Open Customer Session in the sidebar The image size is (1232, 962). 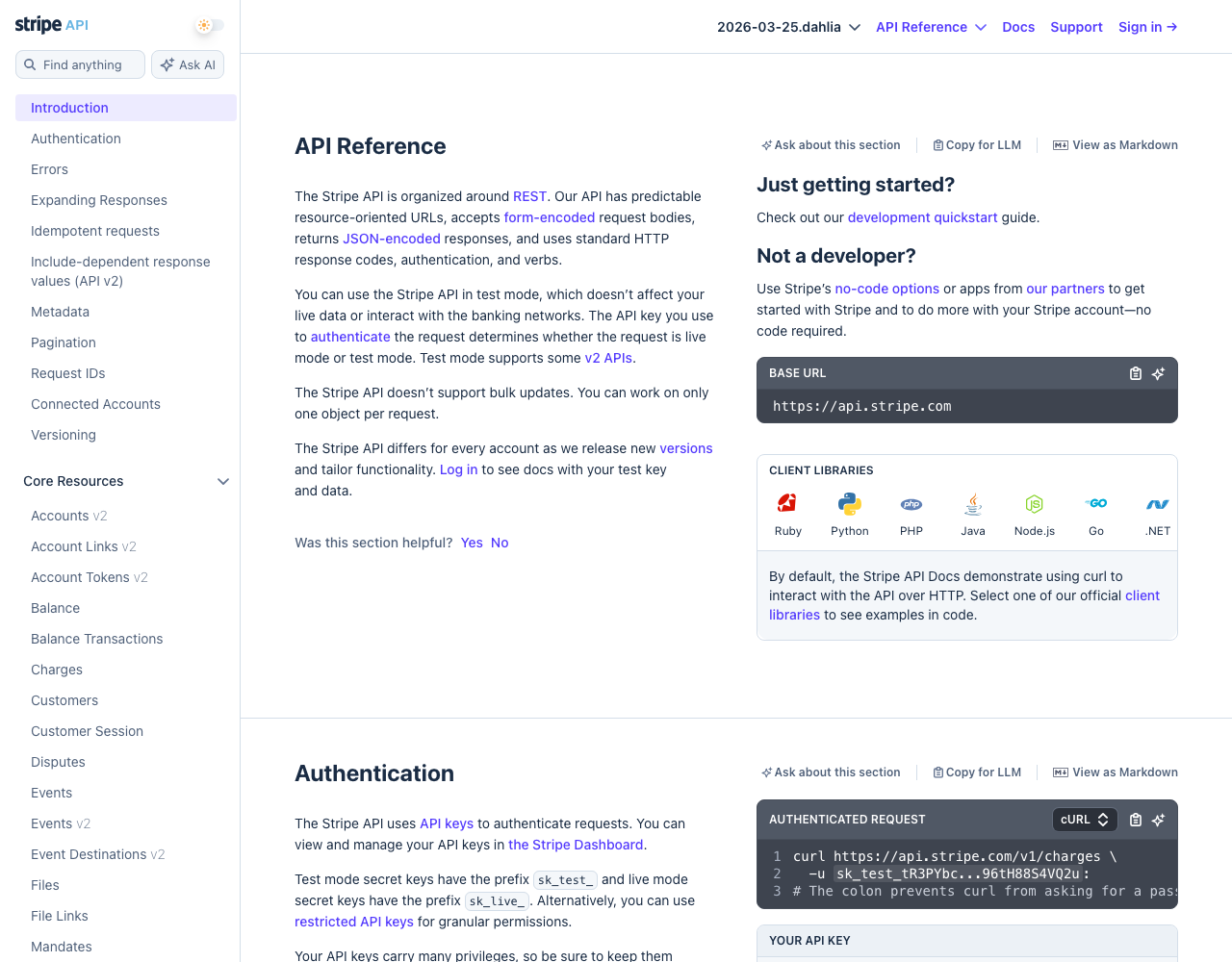[87, 731]
